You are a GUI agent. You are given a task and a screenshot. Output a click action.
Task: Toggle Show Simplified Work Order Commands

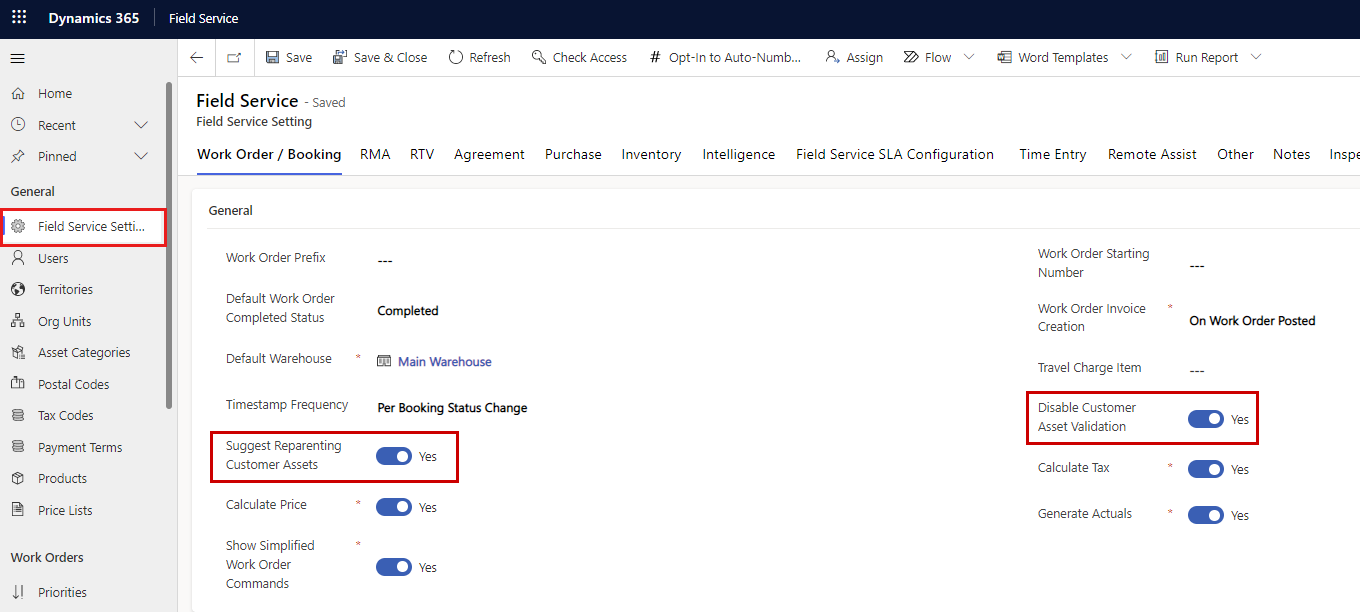point(394,567)
